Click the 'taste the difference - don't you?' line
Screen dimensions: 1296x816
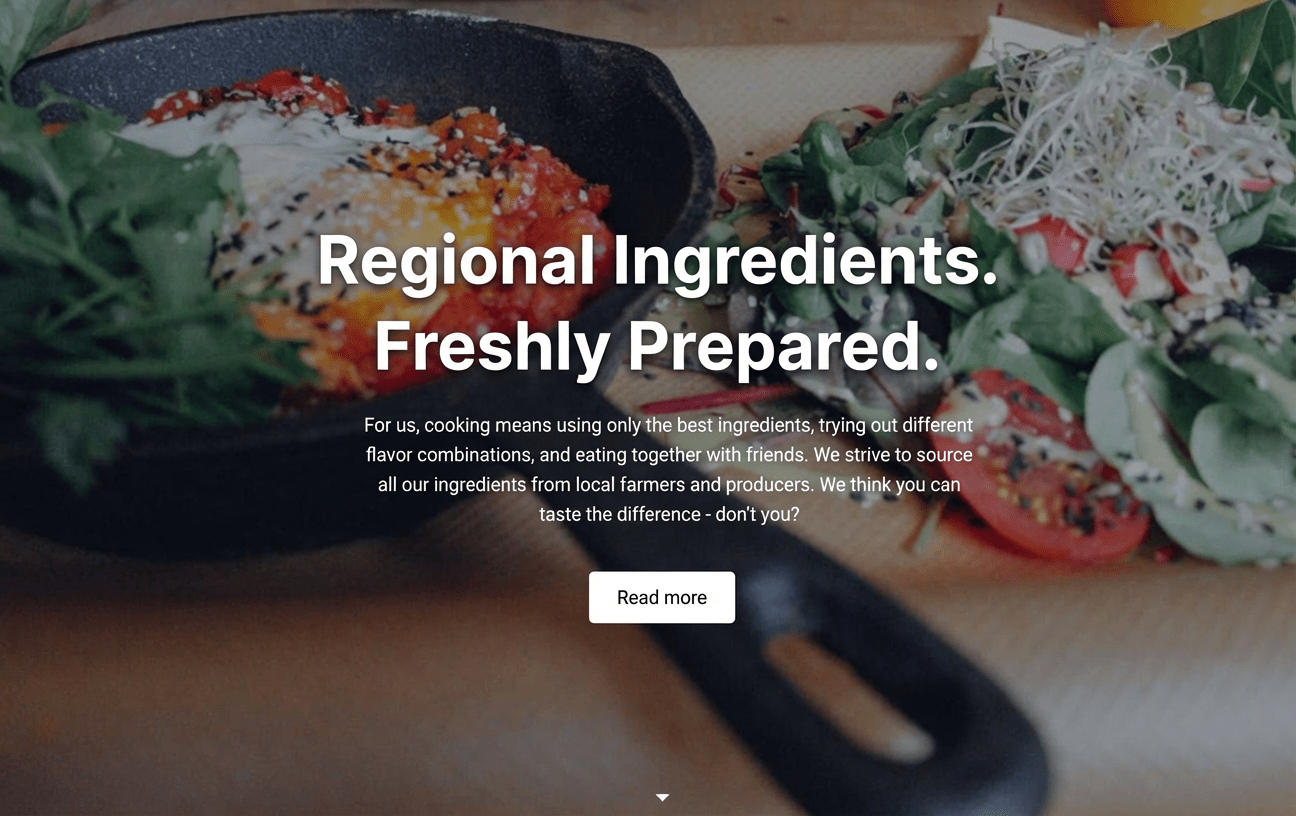[x=669, y=514]
